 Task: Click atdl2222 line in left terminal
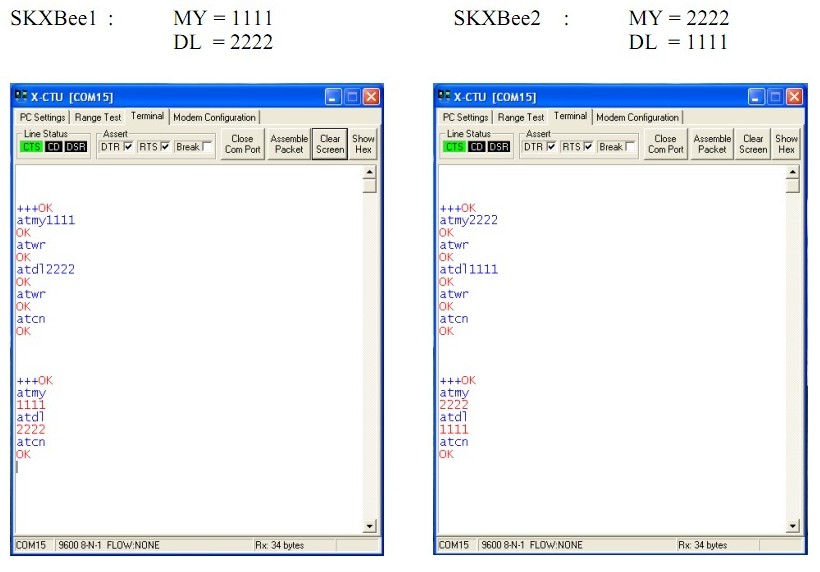point(46,269)
